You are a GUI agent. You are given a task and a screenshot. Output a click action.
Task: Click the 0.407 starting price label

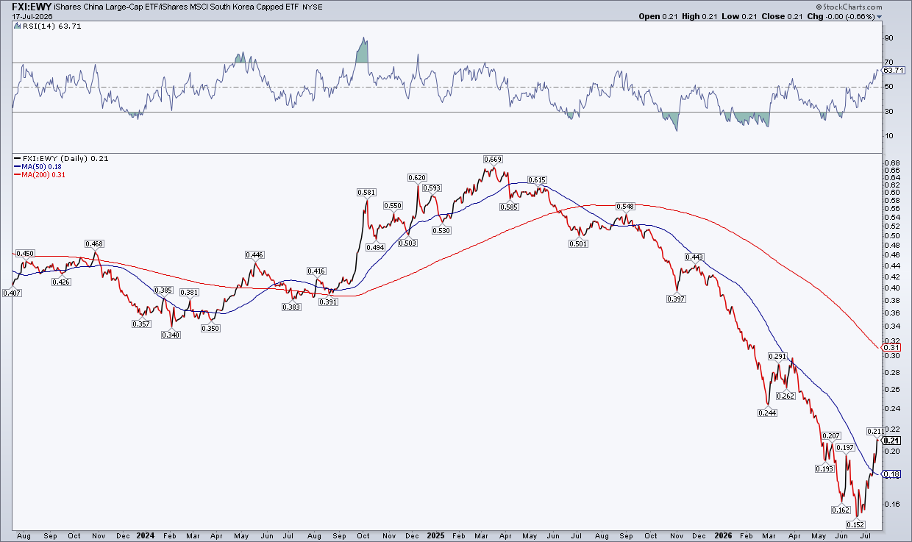[x=12, y=294]
